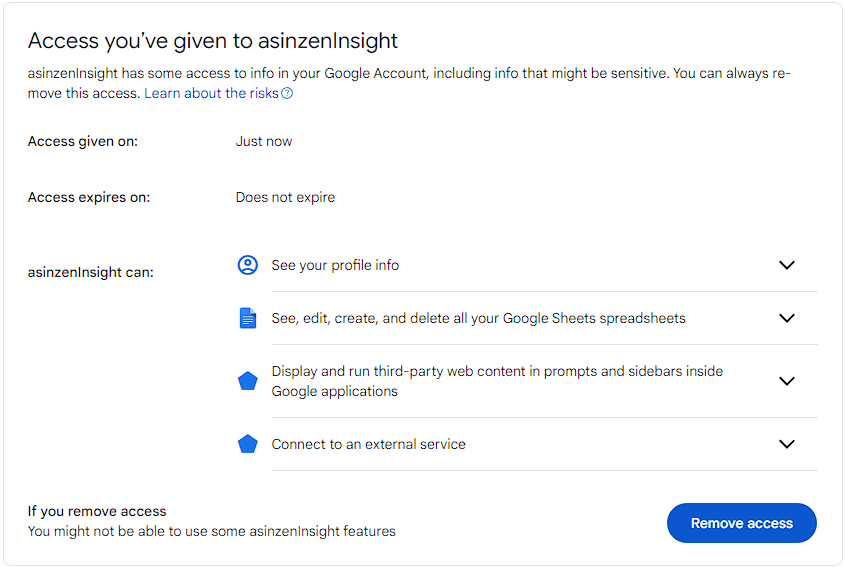The width and height of the screenshot is (845, 567).
Task: Expand the See your profile info chevron
Action: click(x=787, y=265)
